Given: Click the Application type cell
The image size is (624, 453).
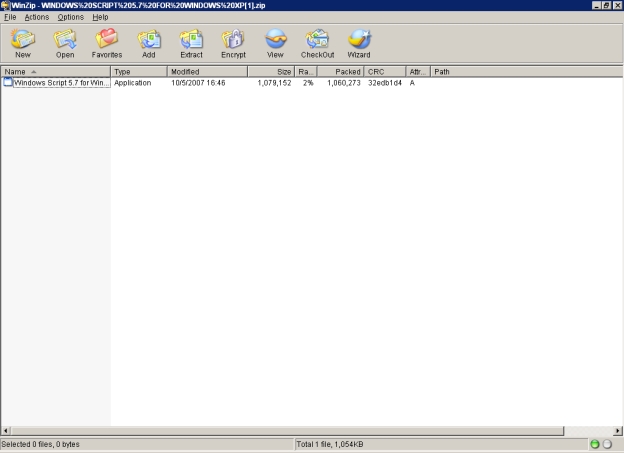Looking at the screenshot, I should pos(133,83).
